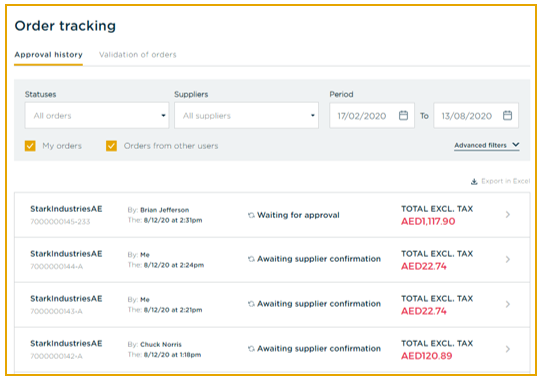Click the timestamp 8/12/20 at 2:21pm
This screenshot has height=380, width=542.
pyautogui.click(x=173, y=310)
